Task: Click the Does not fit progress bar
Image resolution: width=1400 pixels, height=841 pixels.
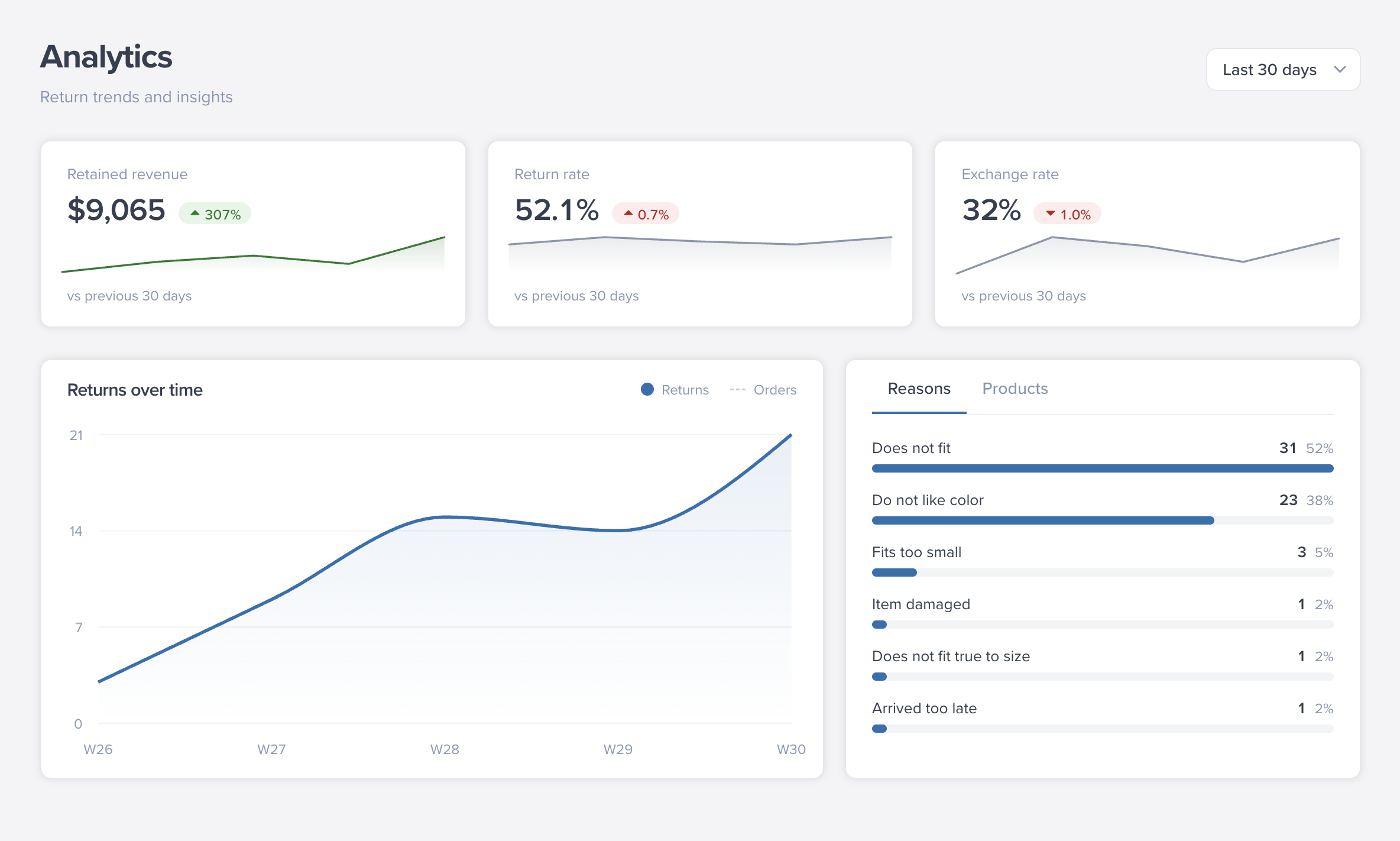Action: pos(1103,468)
